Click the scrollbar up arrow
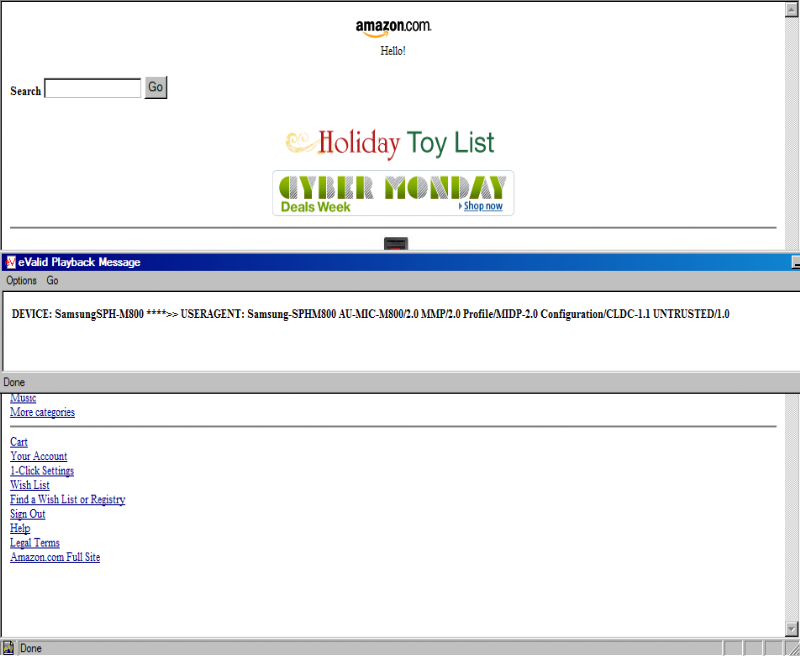Image resolution: width=800 pixels, height=656 pixels. (x=791, y=10)
